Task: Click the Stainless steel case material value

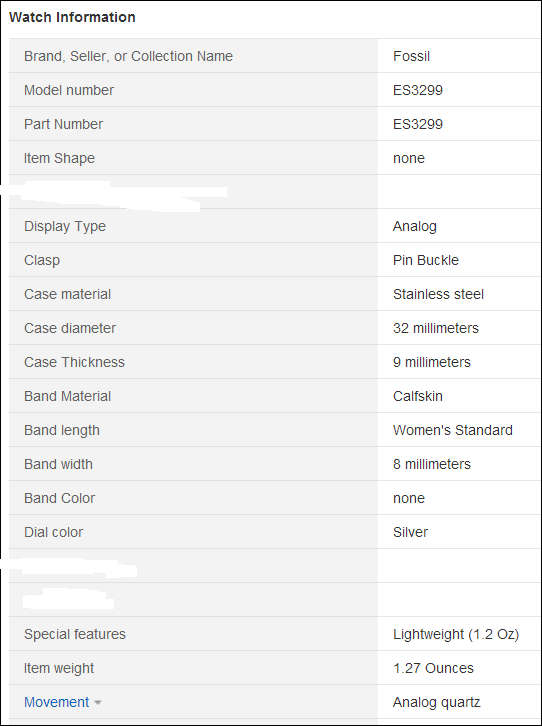Action: [x=438, y=294]
